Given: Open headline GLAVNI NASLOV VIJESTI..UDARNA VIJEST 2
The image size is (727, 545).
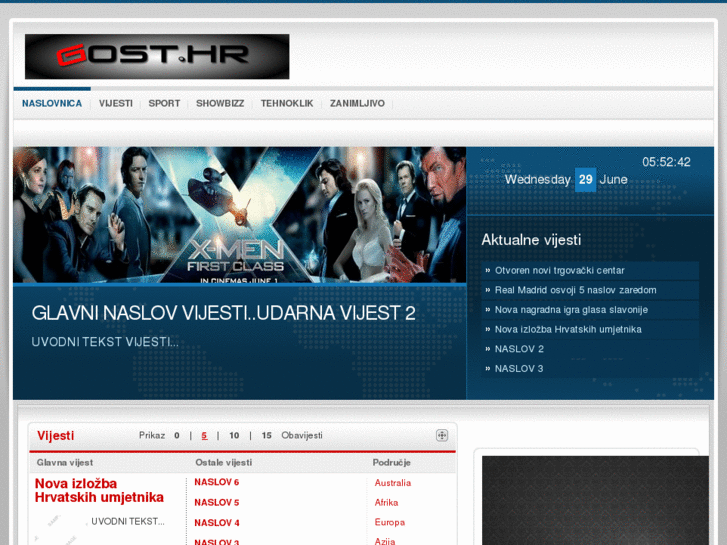Looking at the screenshot, I should tap(223, 313).
